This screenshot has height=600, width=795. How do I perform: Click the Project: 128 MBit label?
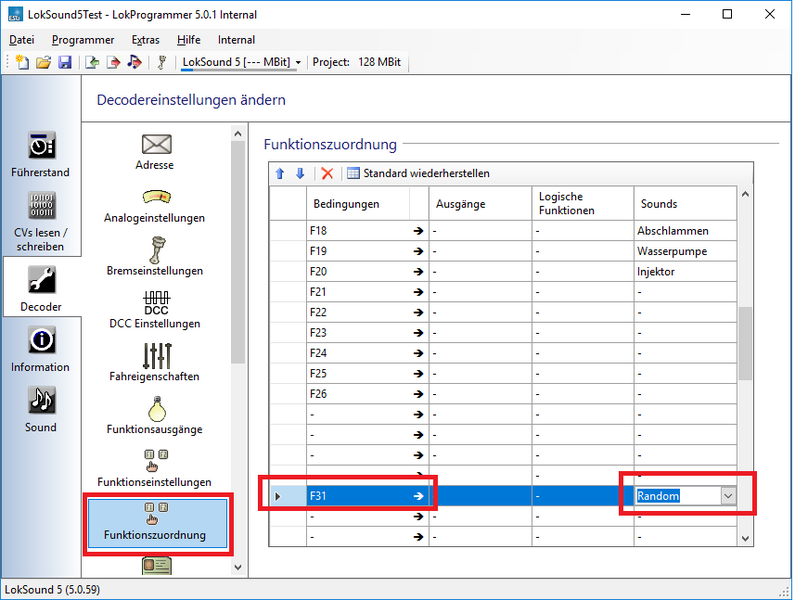(356, 62)
